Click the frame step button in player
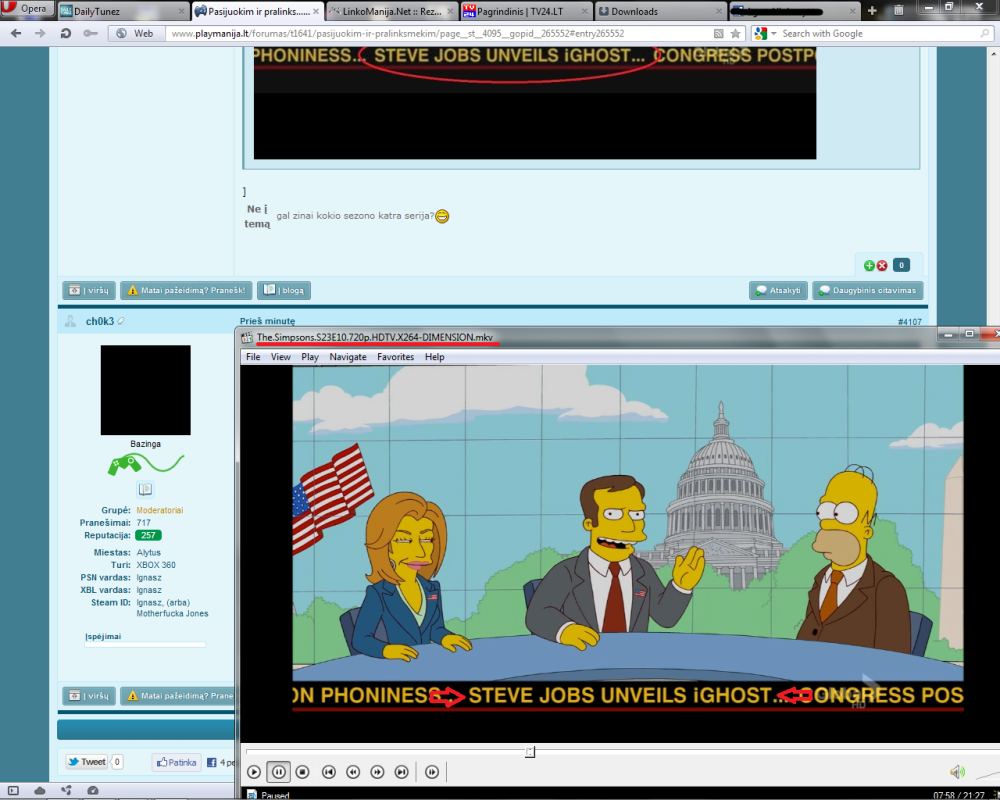The image size is (1000, 800). click(432, 772)
